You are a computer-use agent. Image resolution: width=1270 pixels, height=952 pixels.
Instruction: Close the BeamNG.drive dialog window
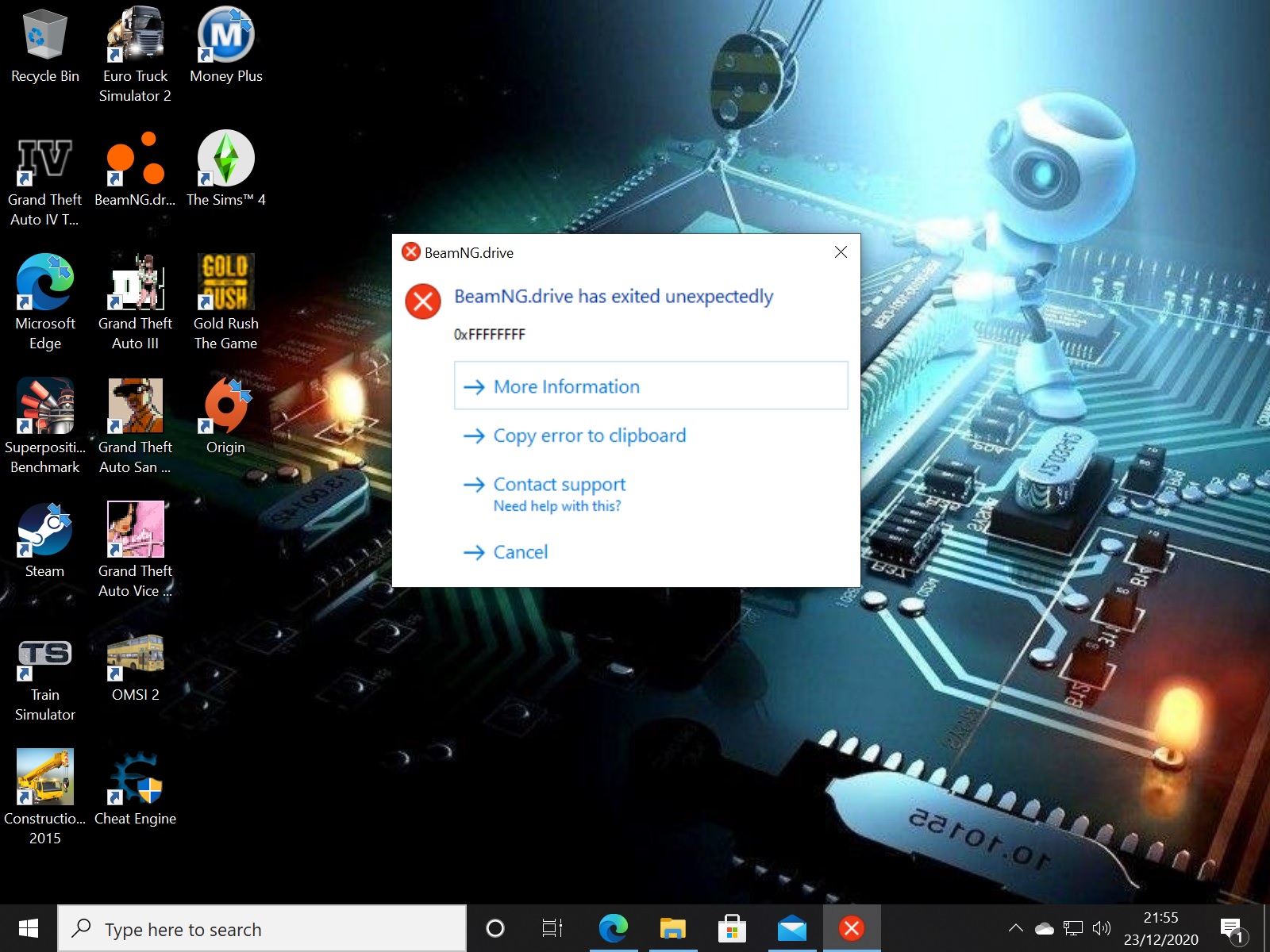pyautogui.click(x=841, y=252)
